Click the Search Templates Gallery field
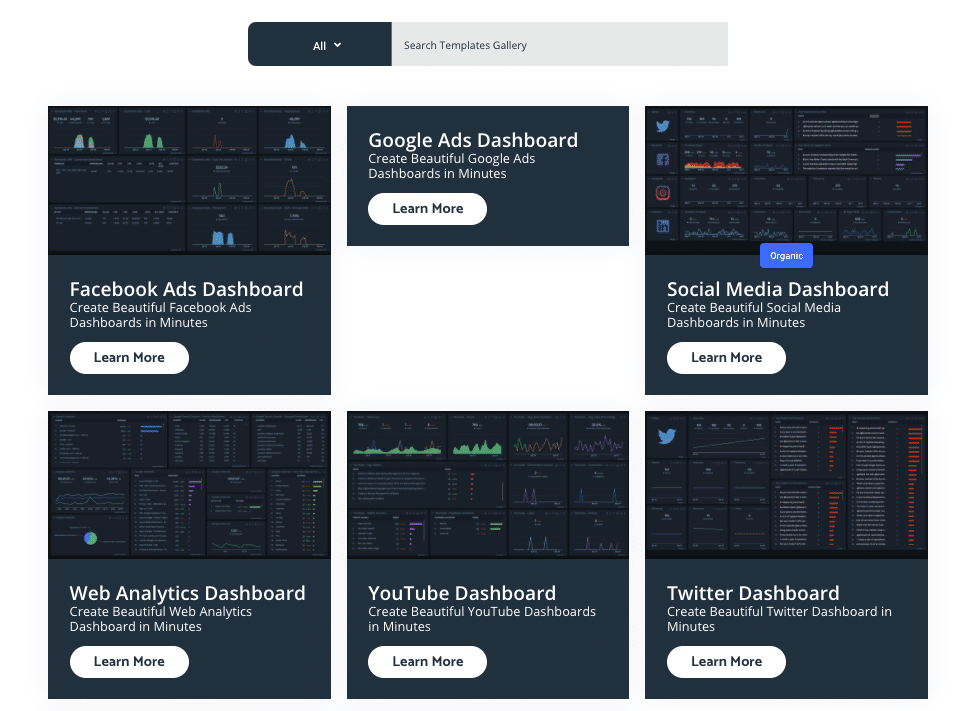This screenshot has height=711, width=956. point(560,45)
